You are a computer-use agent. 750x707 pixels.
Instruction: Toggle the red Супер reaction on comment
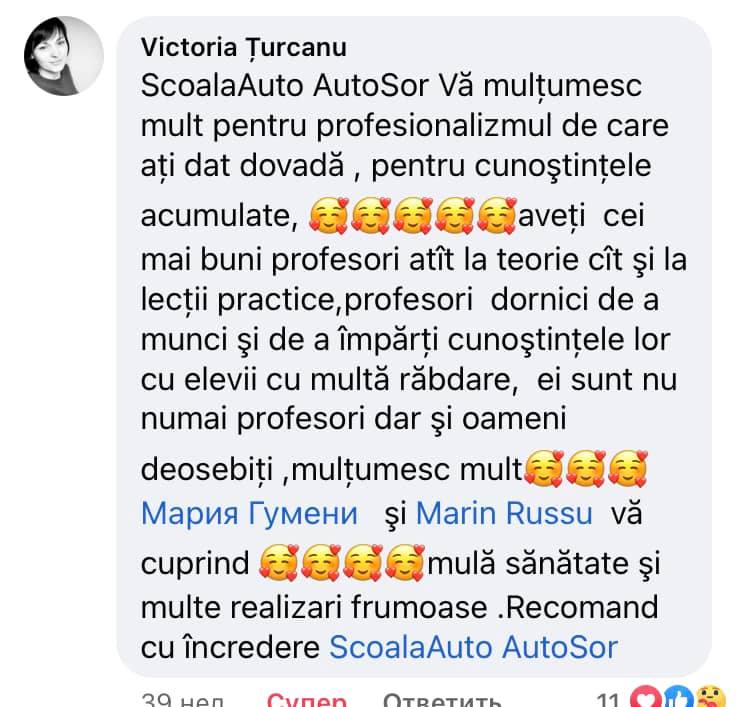coord(307,699)
